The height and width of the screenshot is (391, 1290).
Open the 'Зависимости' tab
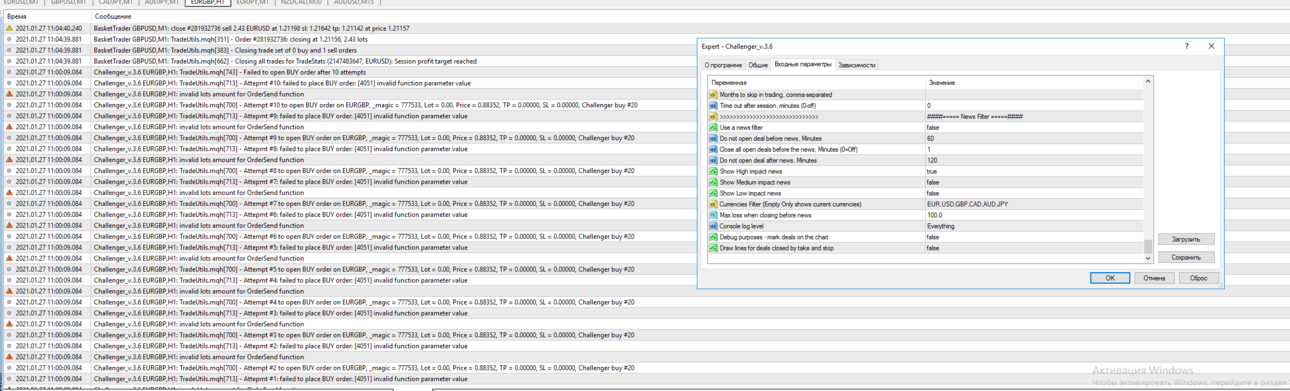(x=857, y=65)
